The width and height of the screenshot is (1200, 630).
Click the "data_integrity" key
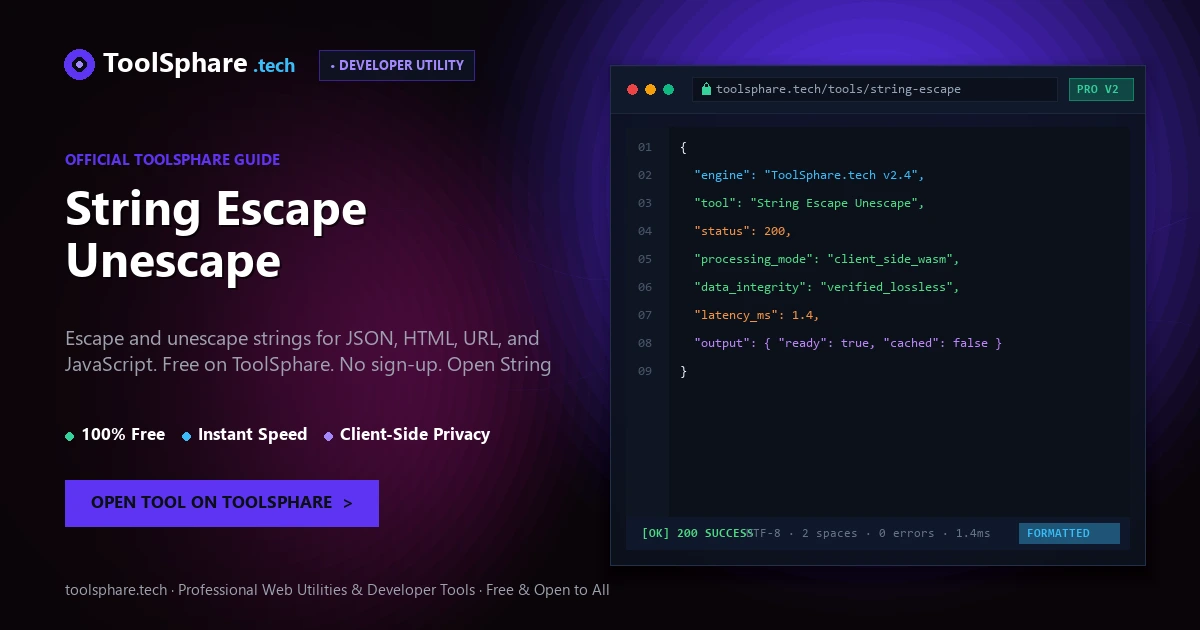click(749, 287)
